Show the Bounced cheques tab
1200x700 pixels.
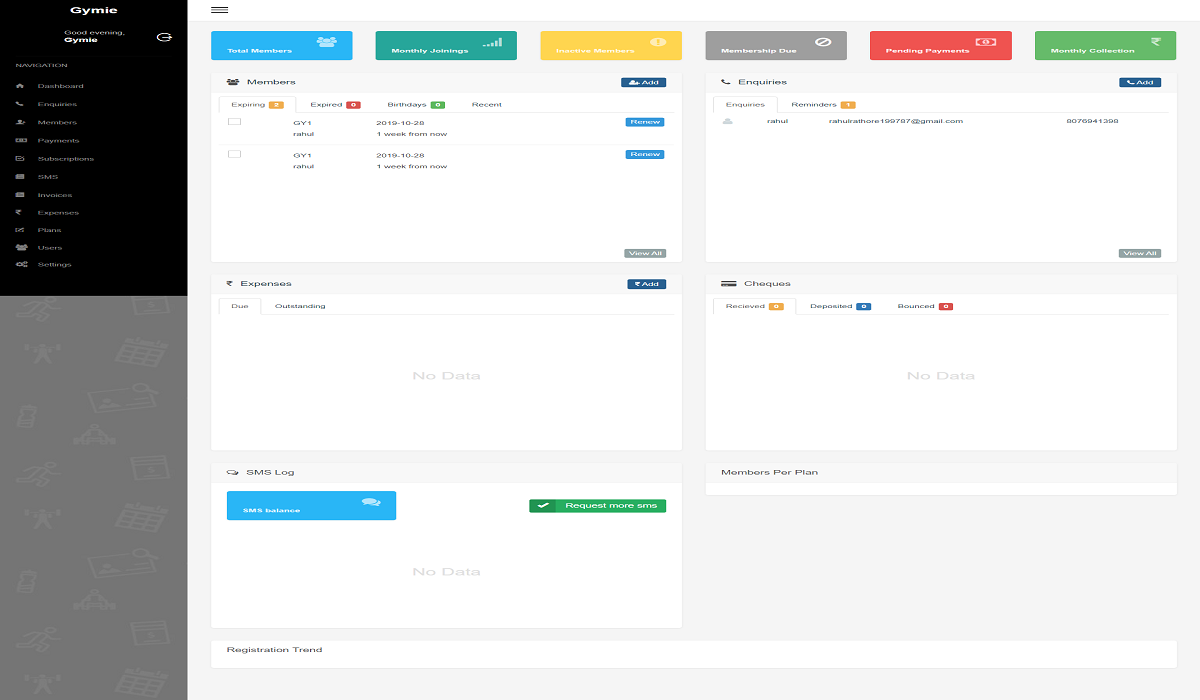click(924, 306)
